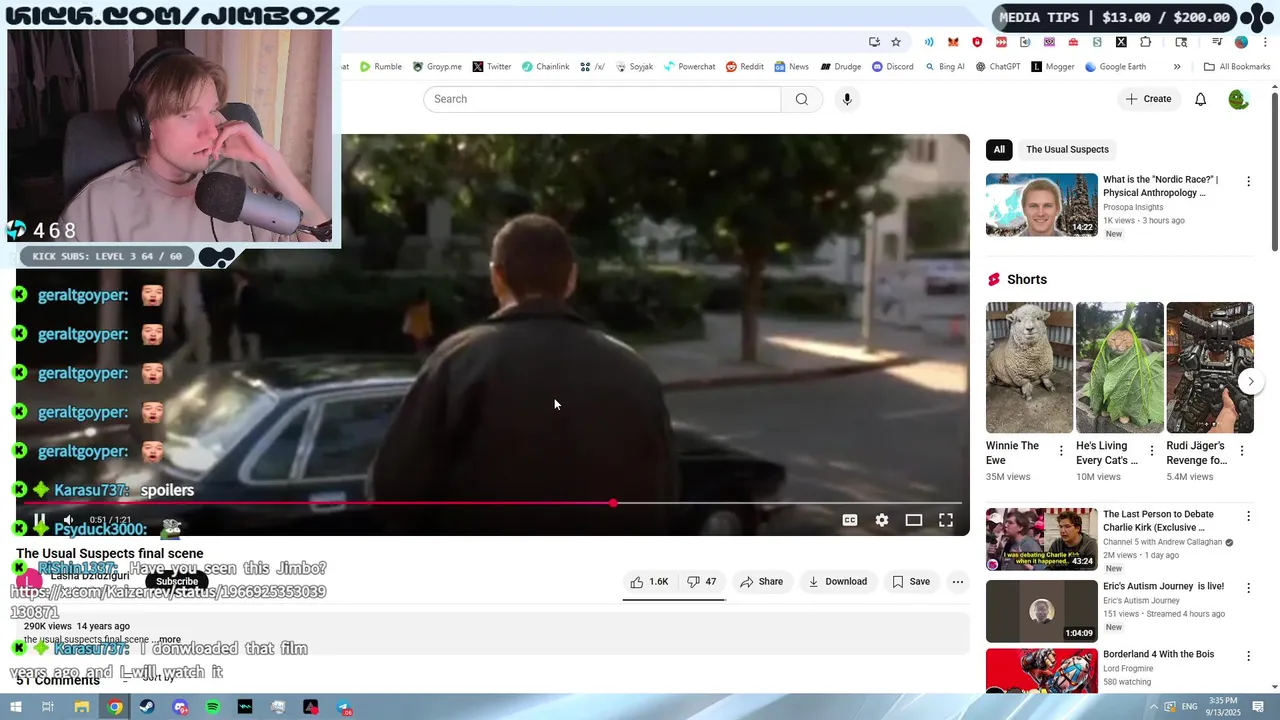The width and height of the screenshot is (1280, 720).
Task: Open the YouTube account avatar menu
Action: (x=1238, y=99)
